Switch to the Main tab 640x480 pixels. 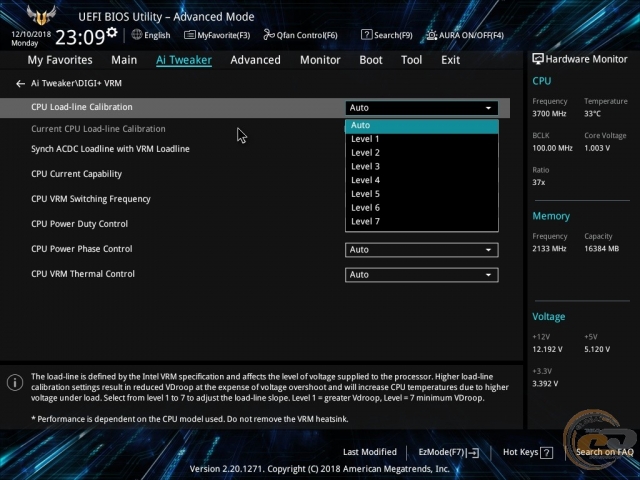click(124, 60)
